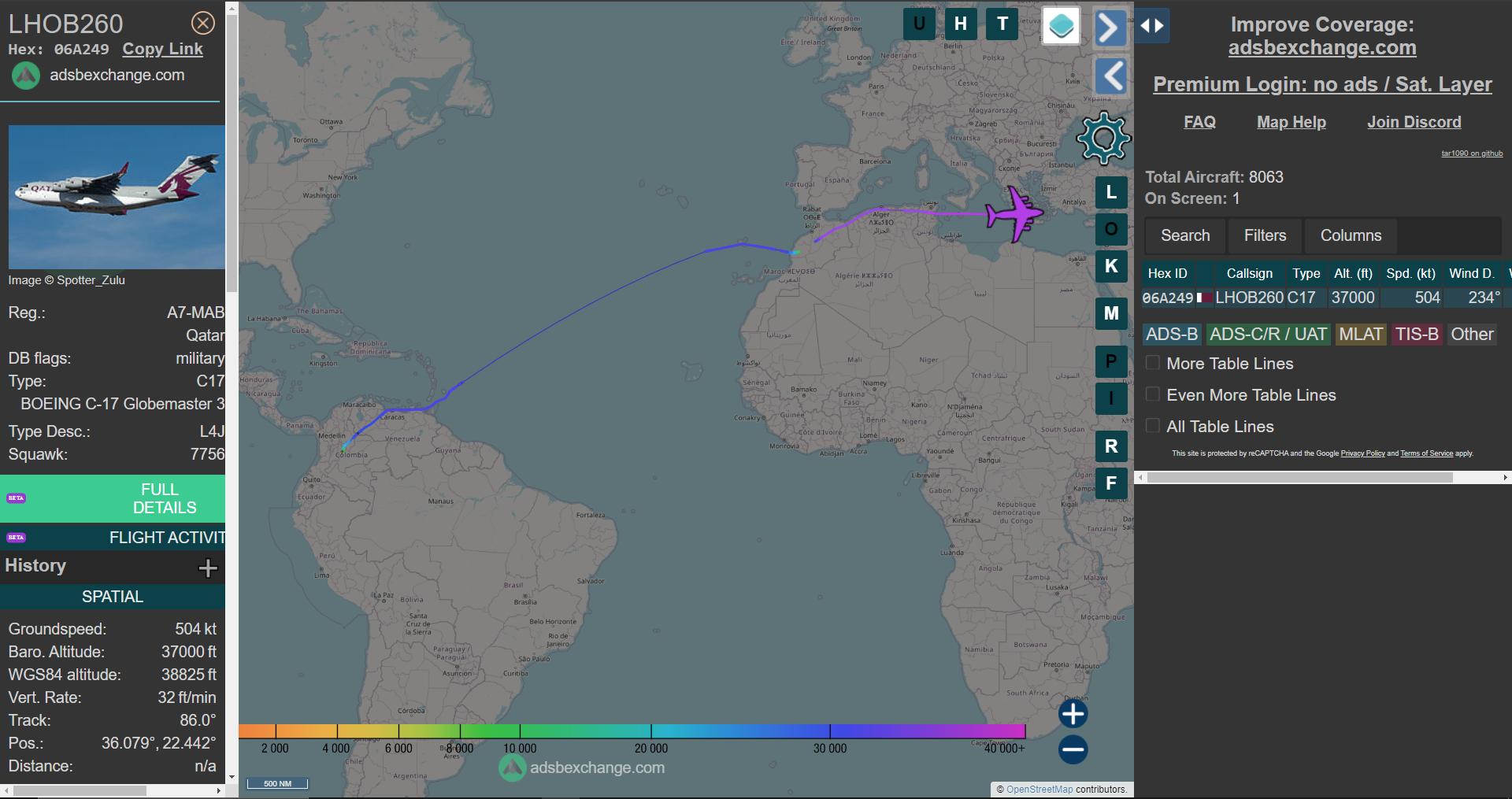Toggle TIS-B source filter
Screen dimensions: 1512x799
coord(1417,334)
